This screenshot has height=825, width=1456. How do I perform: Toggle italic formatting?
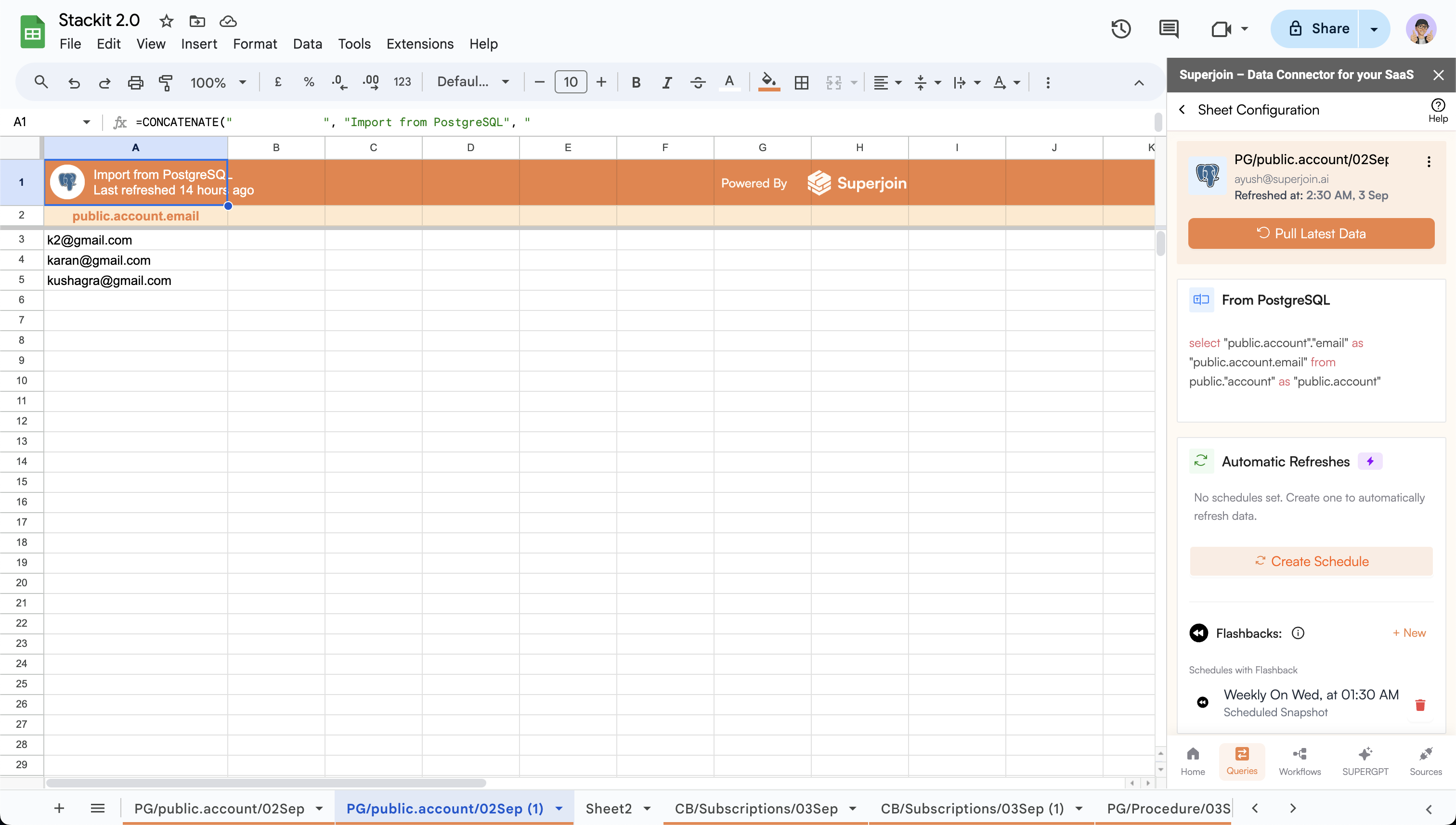[666, 83]
